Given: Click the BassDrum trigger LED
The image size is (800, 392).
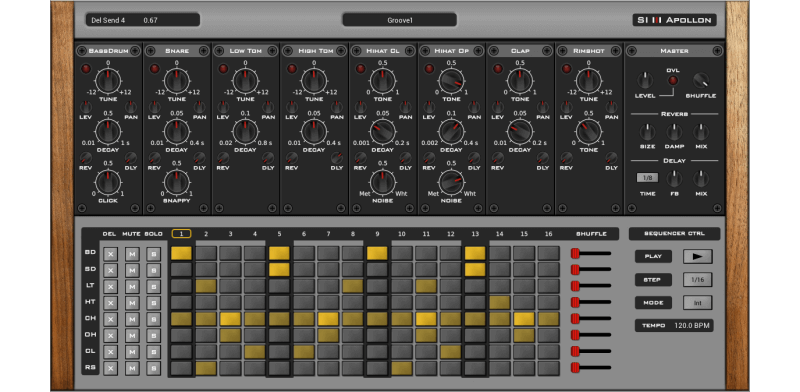Looking at the screenshot, I should (x=85, y=68).
